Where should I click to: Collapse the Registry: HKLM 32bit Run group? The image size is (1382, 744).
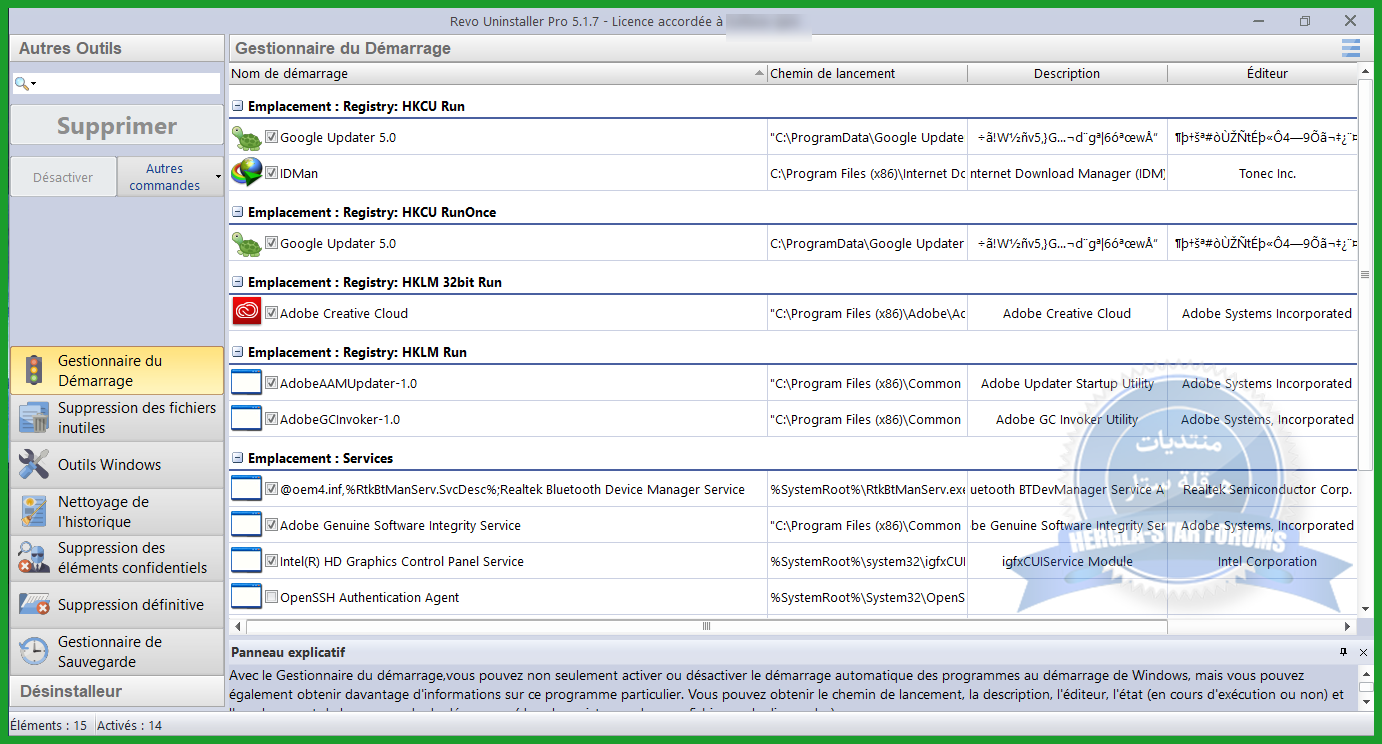tap(238, 283)
